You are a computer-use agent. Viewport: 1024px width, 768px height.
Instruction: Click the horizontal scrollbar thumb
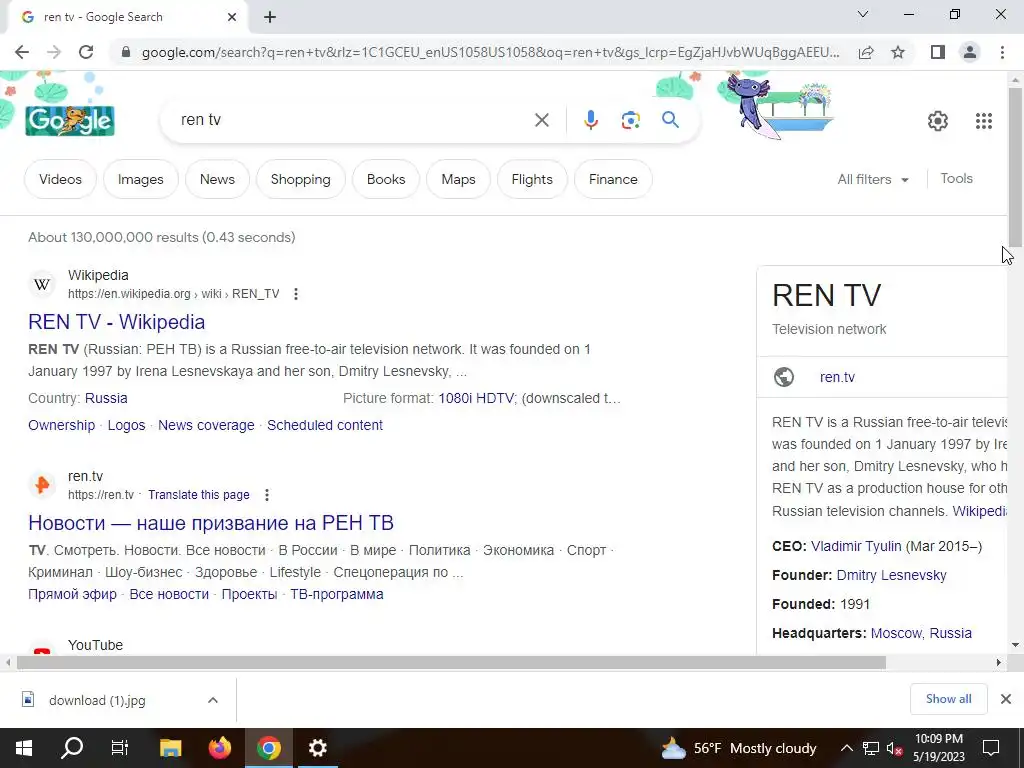pyautogui.click(x=451, y=662)
